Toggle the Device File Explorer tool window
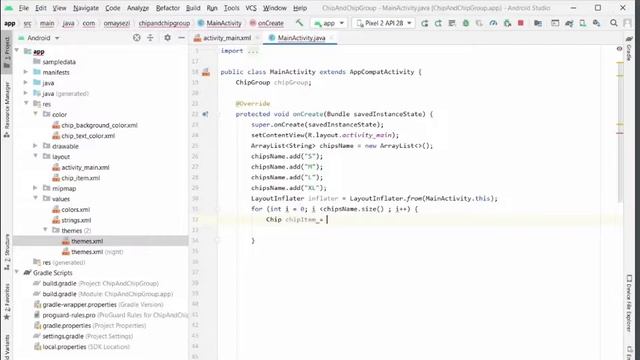This screenshot has width=640, height=360. tap(629, 304)
